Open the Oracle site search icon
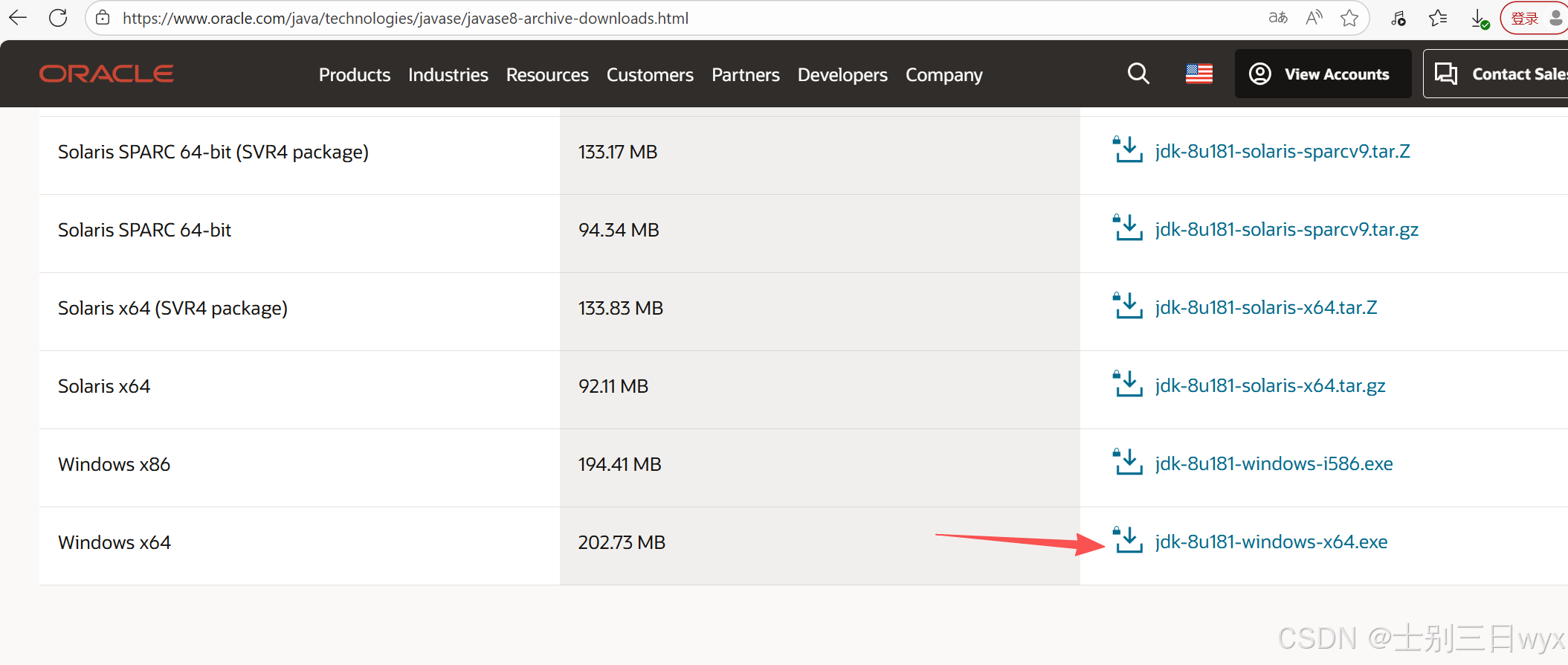This screenshot has height=665, width=1568. point(1138,74)
